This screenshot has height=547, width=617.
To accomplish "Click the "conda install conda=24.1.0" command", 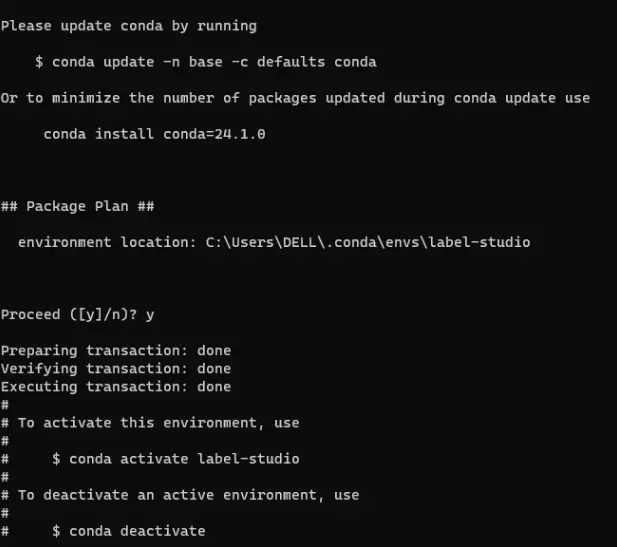I will 147,134.
